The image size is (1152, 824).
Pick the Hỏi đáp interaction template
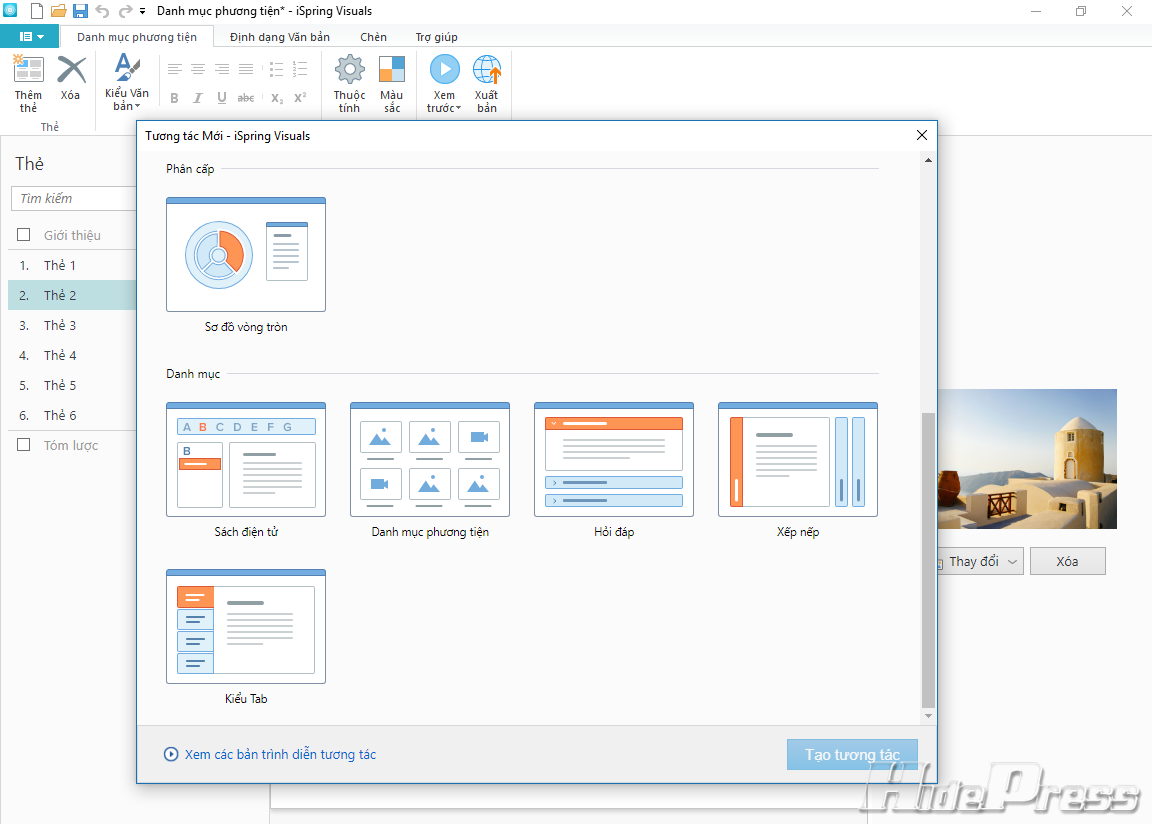pyautogui.click(x=613, y=460)
